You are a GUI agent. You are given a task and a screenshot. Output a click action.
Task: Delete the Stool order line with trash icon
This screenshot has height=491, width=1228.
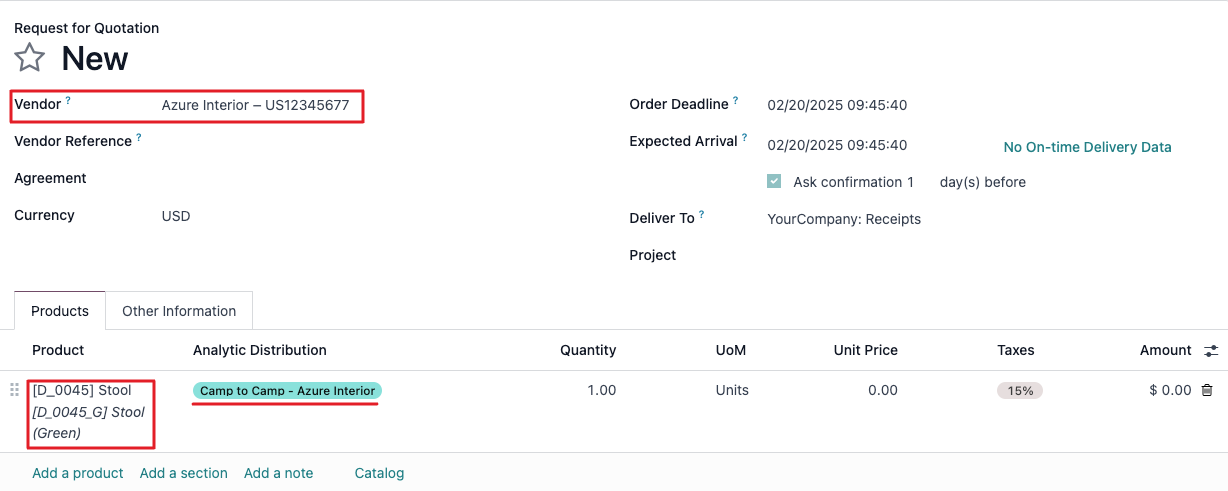(1207, 391)
